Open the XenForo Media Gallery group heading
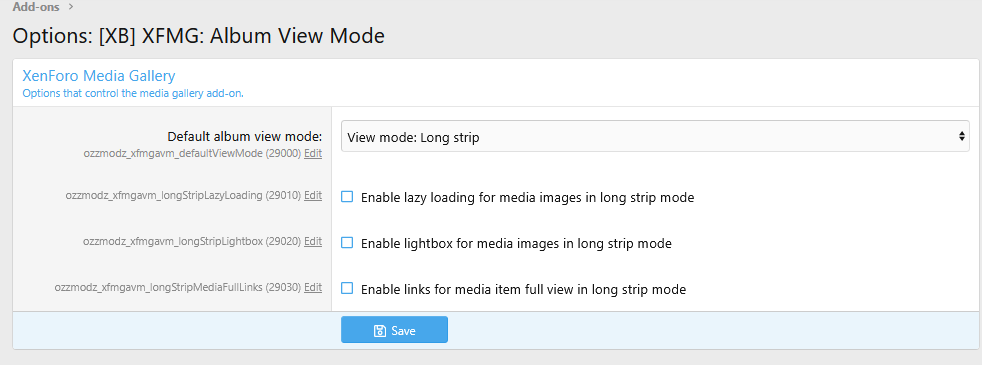Screen dimensions: 982x365 point(99,76)
